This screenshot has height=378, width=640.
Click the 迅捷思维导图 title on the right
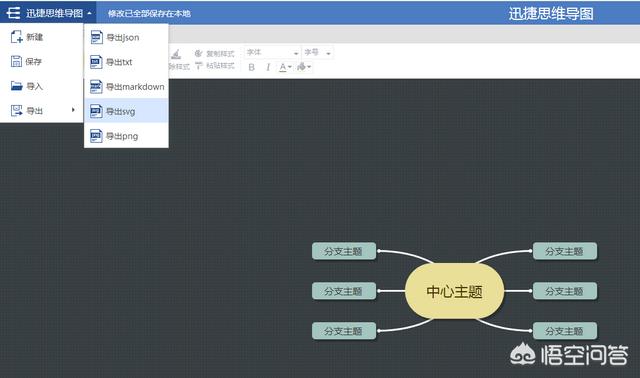(x=551, y=14)
